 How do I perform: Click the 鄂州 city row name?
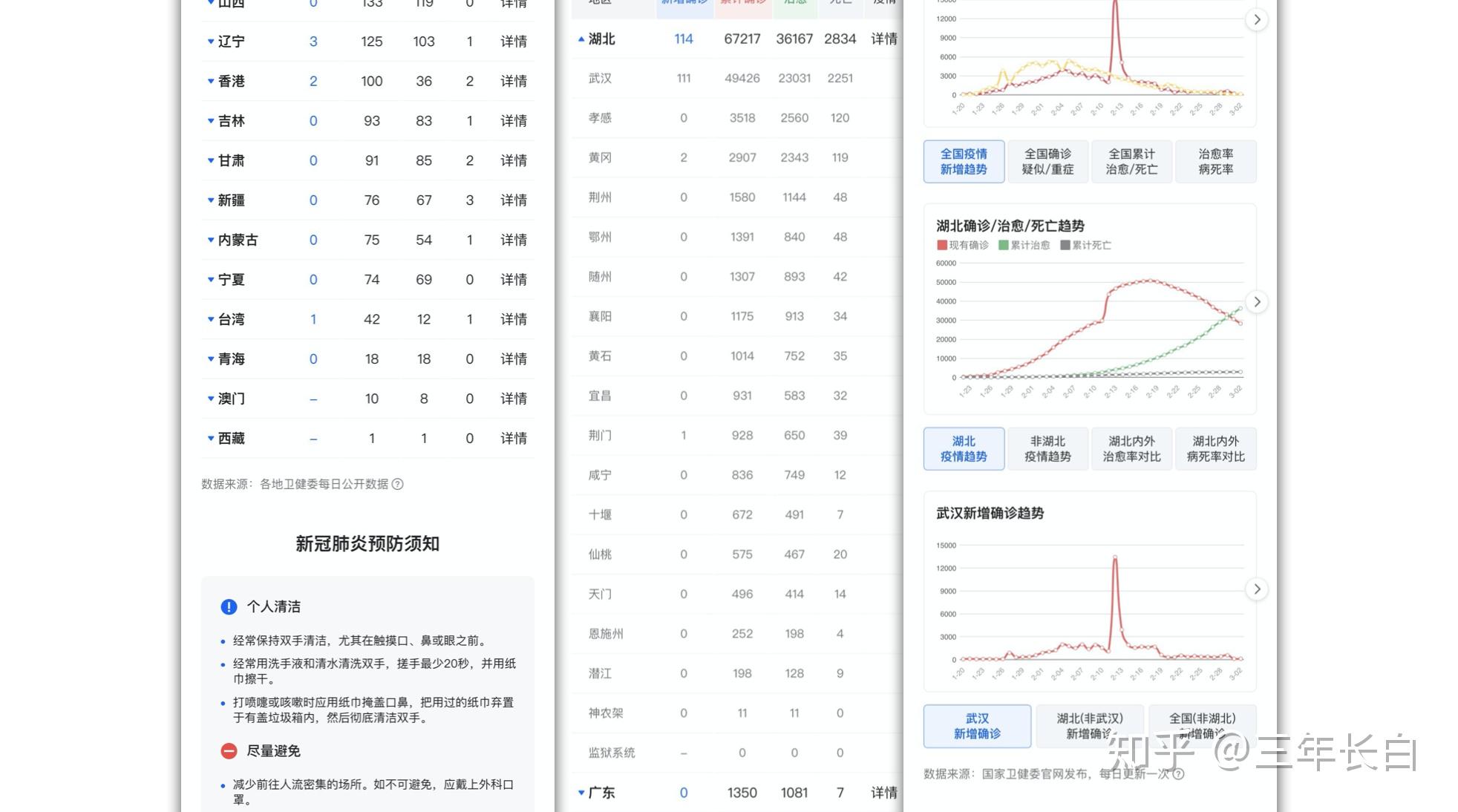pyautogui.click(x=600, y=237)
